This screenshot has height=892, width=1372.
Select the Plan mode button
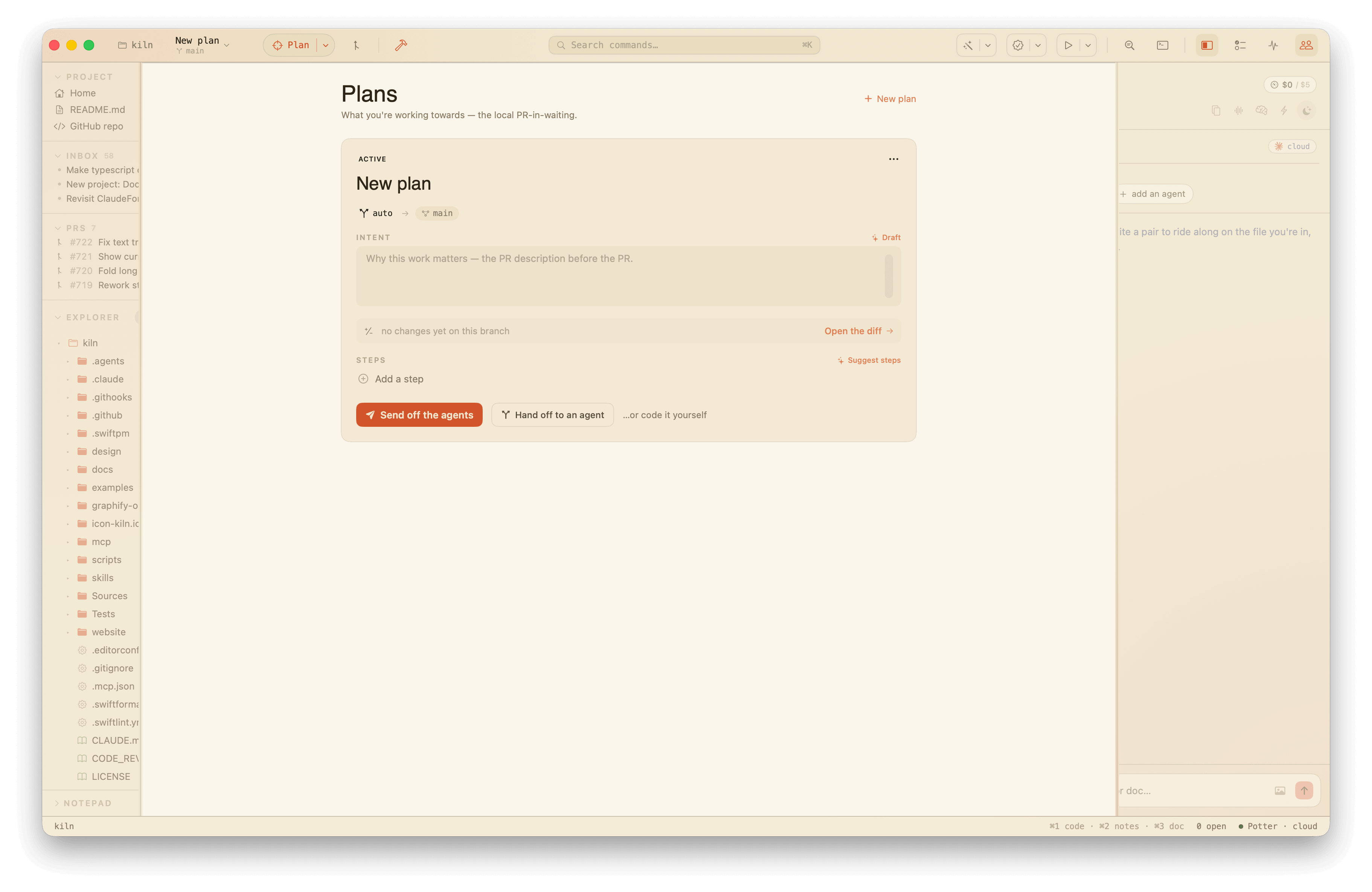[292, 45]
